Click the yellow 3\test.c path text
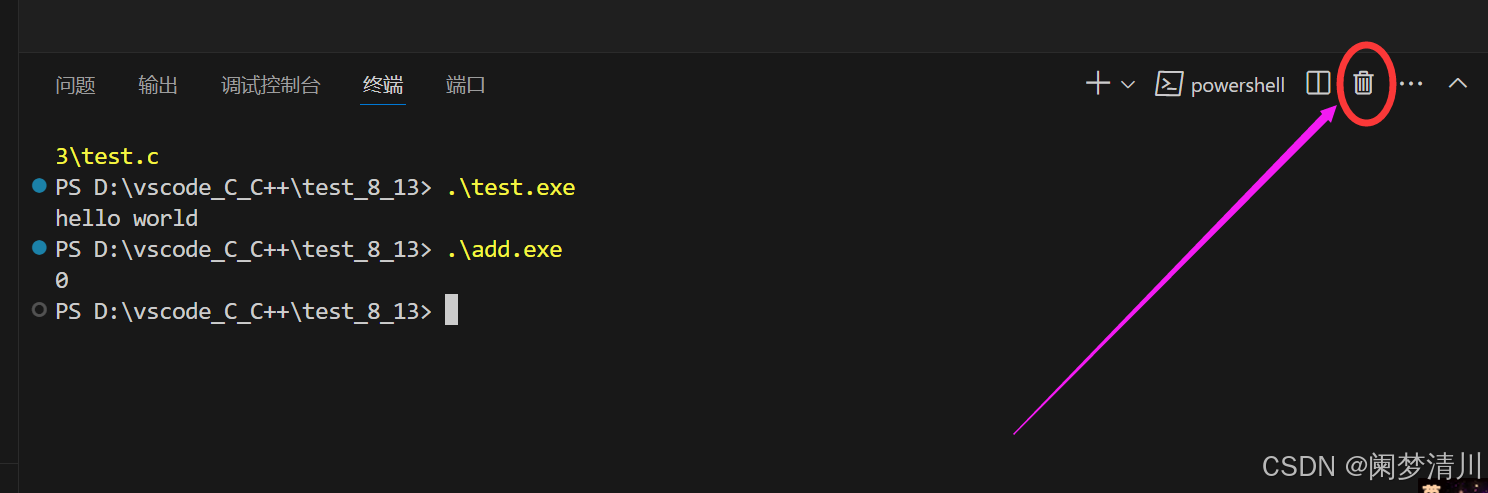The width and height of the screenshot is (1488, 493). pos(107,157)
